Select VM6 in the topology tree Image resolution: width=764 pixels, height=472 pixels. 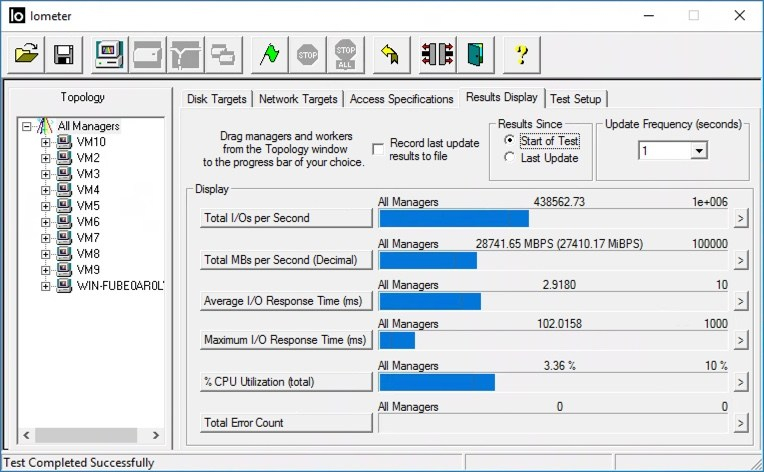coord(88,222)
